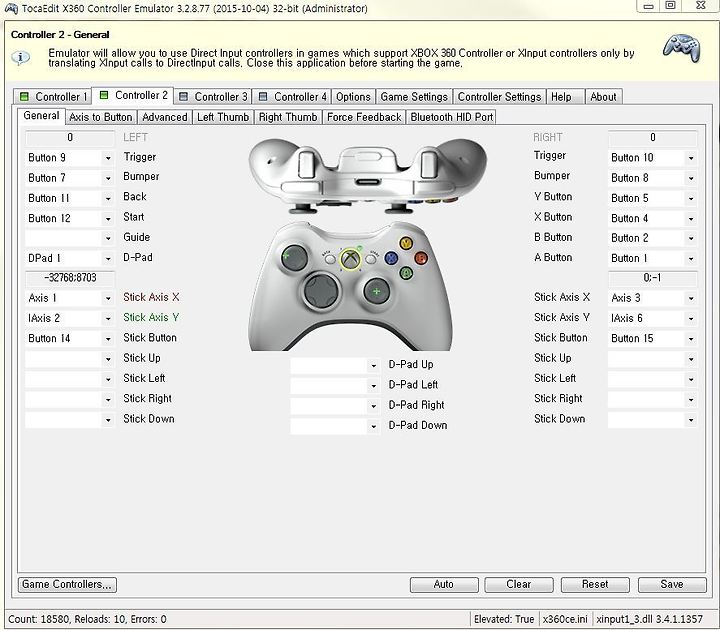Screen dimensions: 720x630
Task: Select the Bluetooth HID Port sub-tab
Action: click(x=451, y=117)
